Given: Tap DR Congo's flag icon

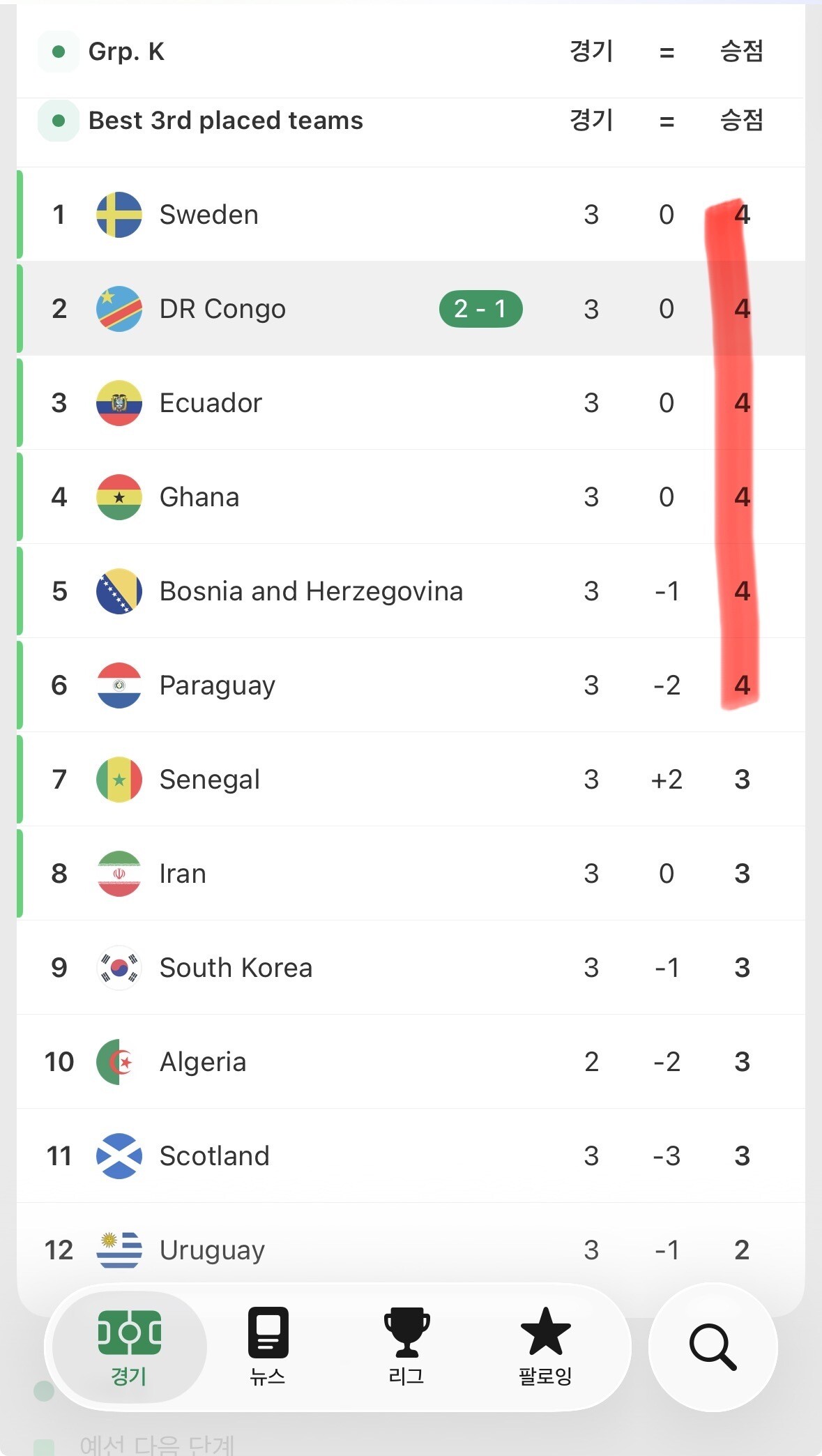Looking at the screenshot, I should [119, 309].
